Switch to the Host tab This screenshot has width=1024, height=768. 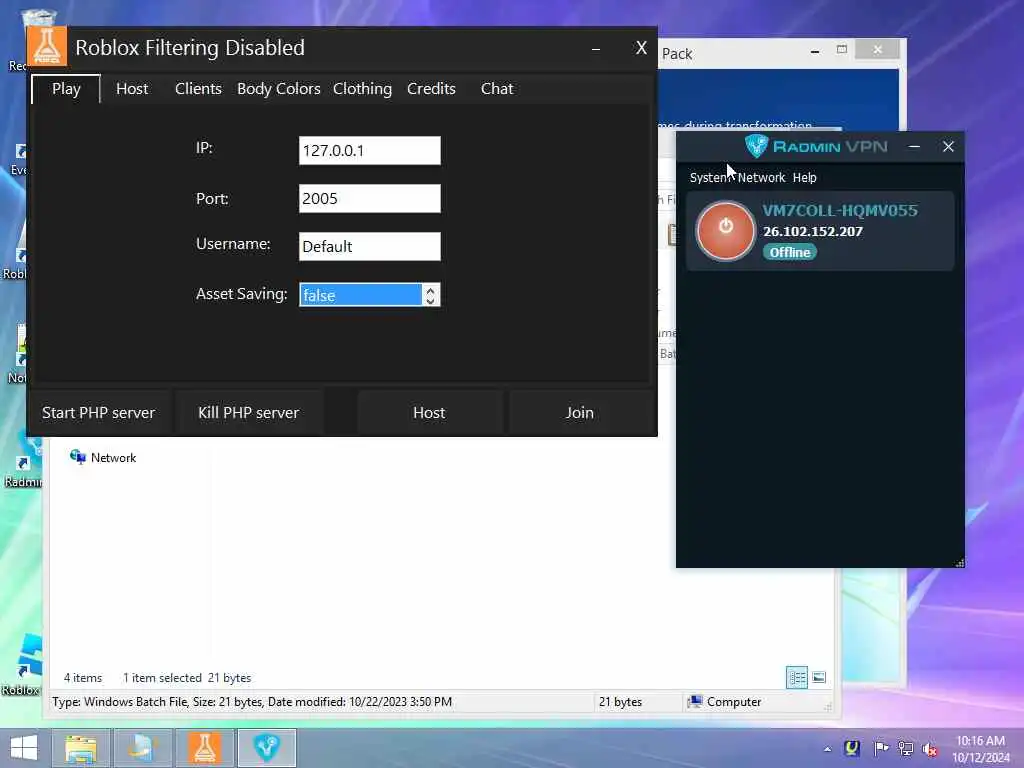pyautogui.click(x=132, y=89)
